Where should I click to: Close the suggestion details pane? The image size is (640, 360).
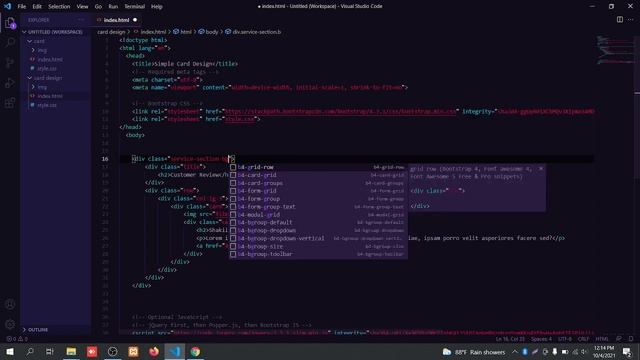[541, 169]
